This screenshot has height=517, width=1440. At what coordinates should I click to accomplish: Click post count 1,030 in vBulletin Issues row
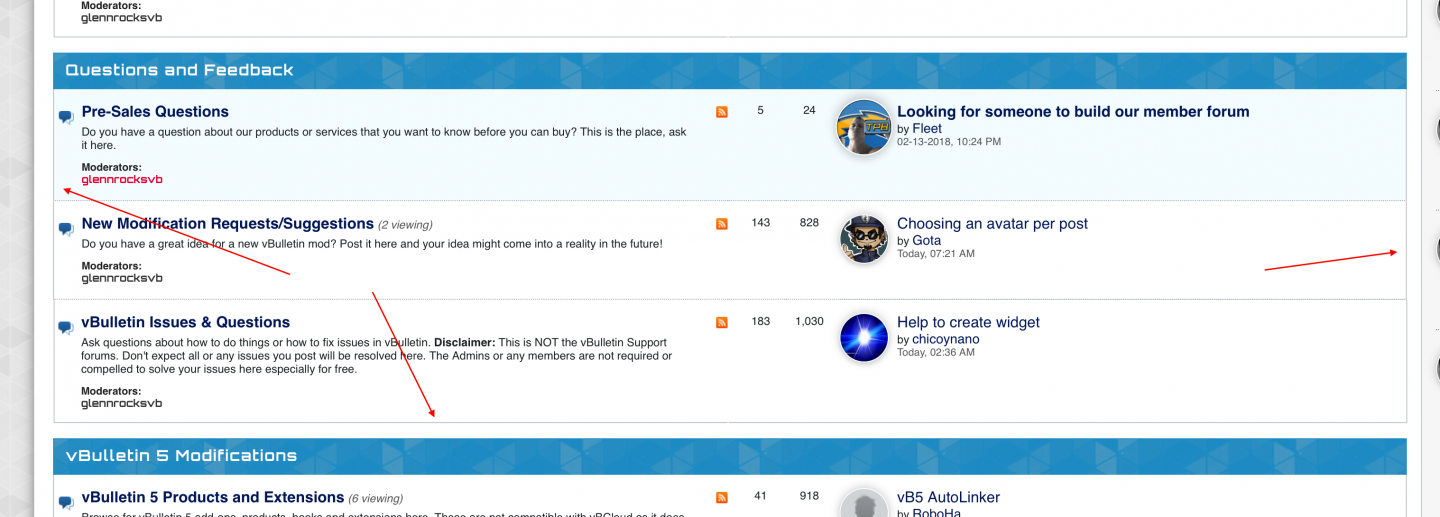click(x=809, y=321)
